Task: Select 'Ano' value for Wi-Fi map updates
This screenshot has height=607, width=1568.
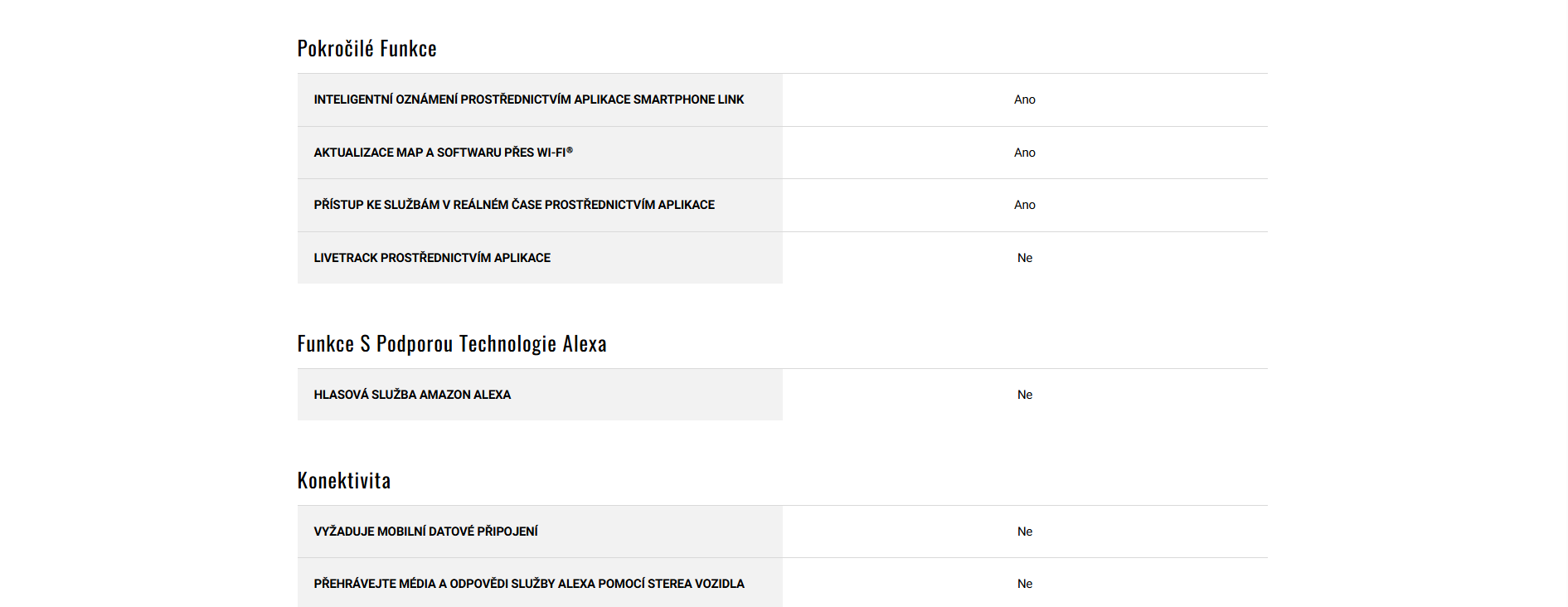Action: [x=1024, y=153]
